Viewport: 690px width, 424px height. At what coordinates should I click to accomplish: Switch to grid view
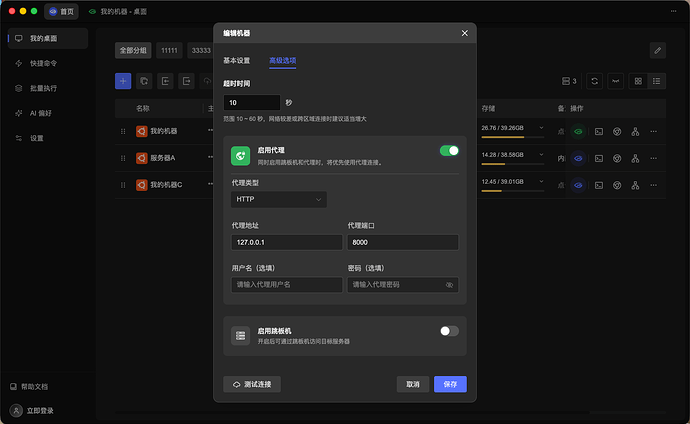[x=638, y=81]
